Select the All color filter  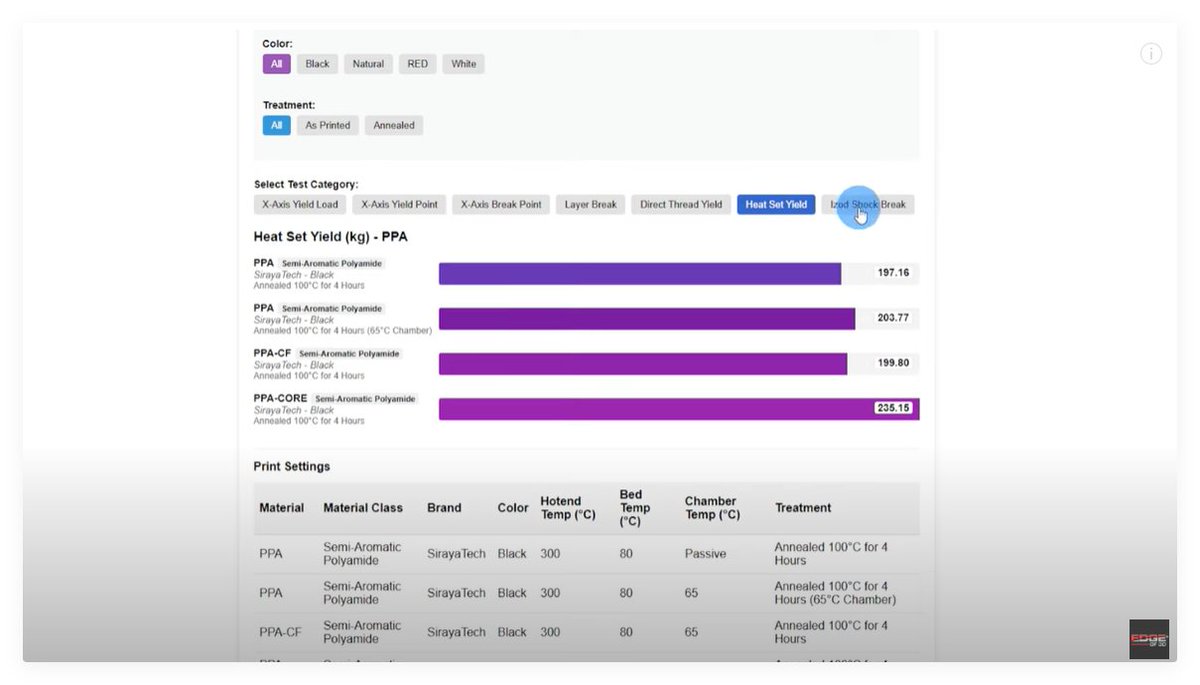coord(277,64)
